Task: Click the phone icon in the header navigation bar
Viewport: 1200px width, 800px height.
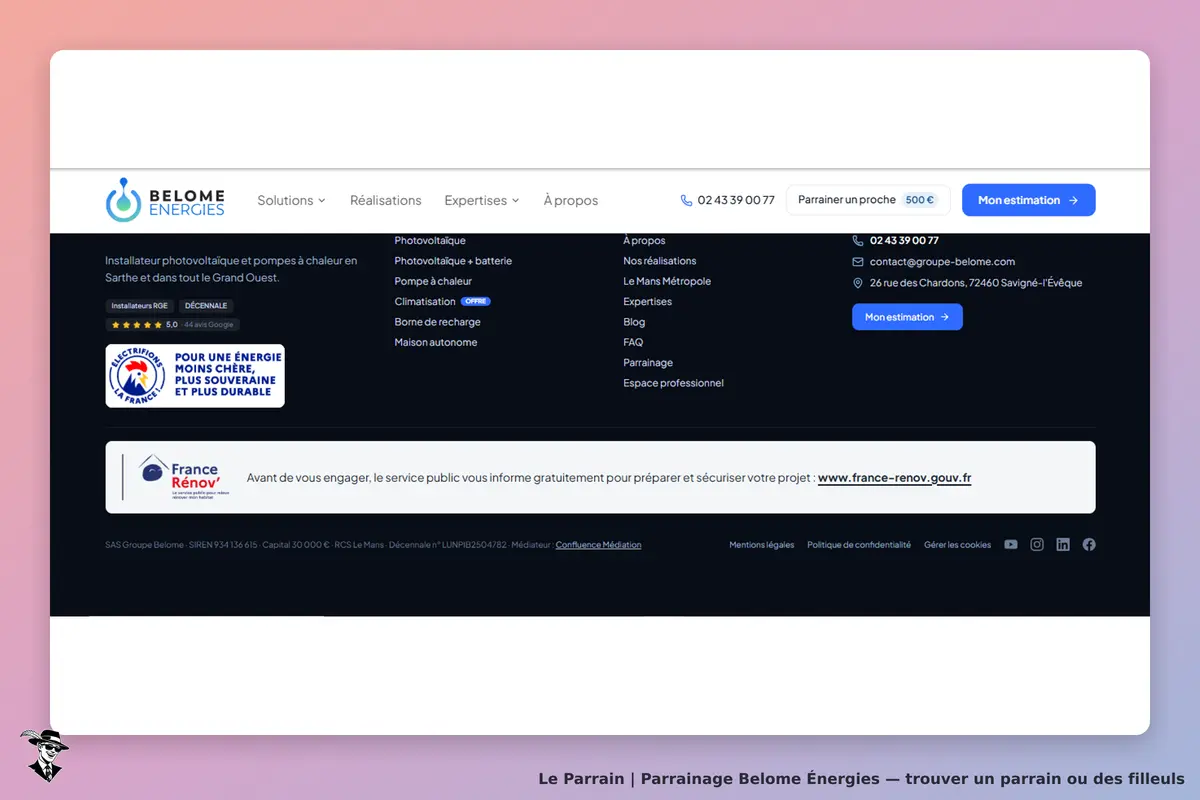Action: click(x=686, y=200)
